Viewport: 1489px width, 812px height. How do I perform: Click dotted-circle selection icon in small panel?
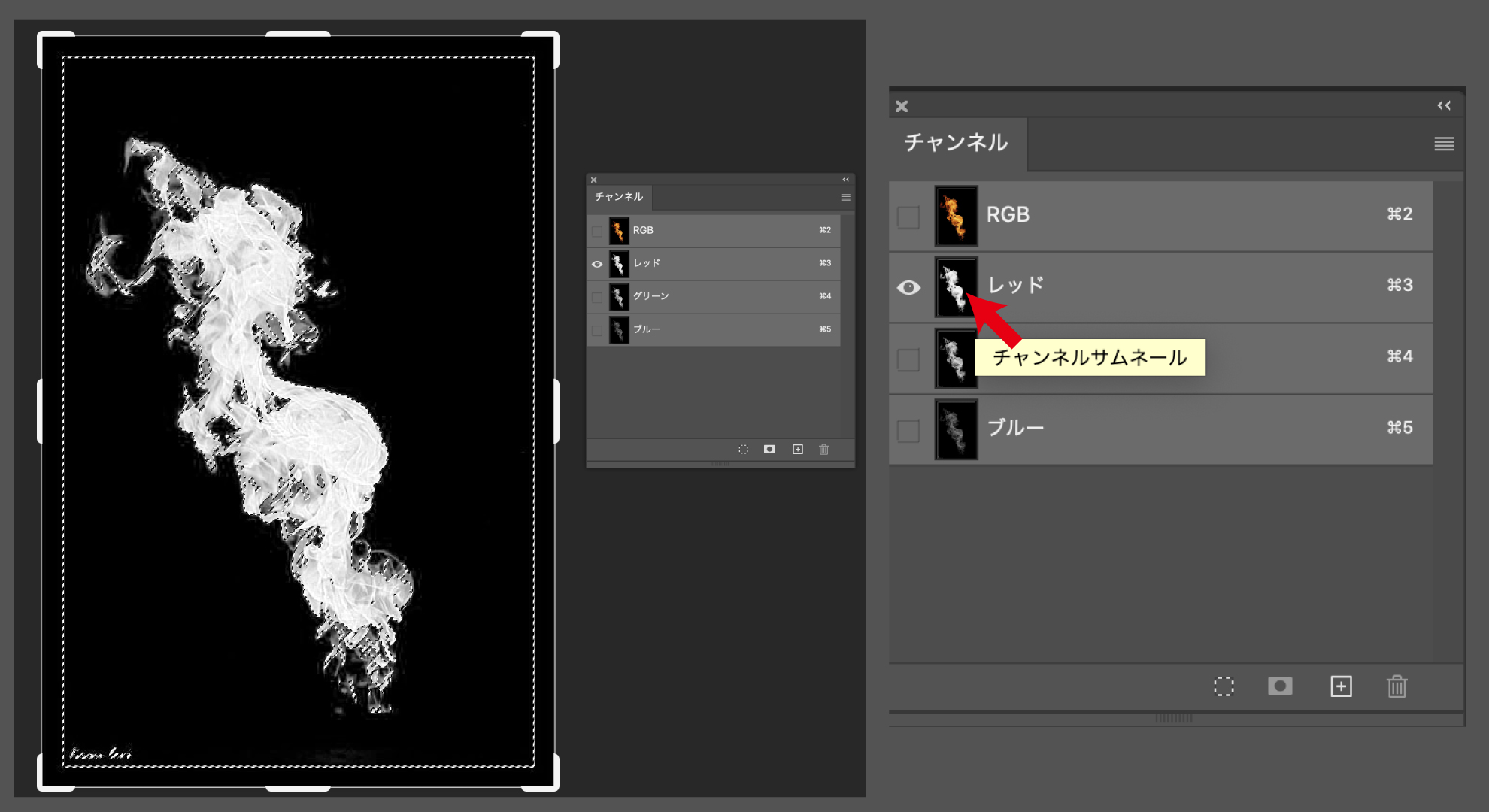pyautogui.click(x=743, y=450)
